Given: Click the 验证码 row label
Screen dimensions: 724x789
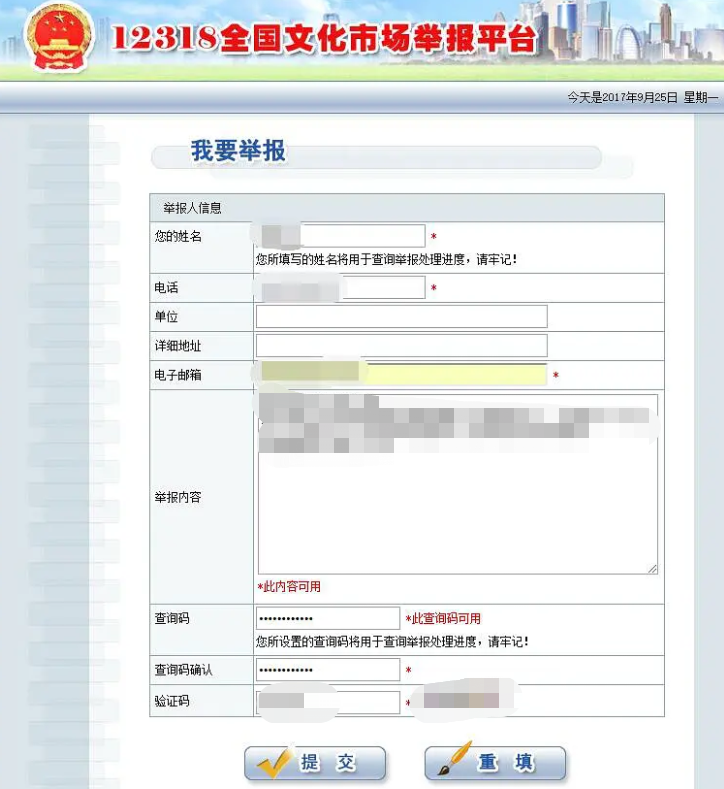Looking at the screenshot, I should [172, 700].
